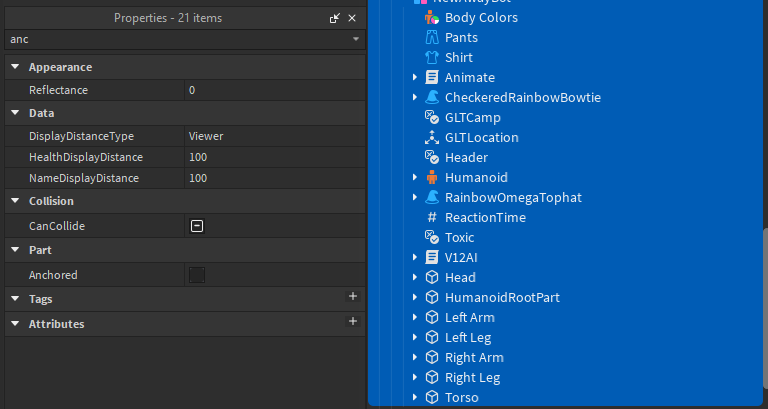This screenshot has height=409, width=768.
Task: Select the RainbowOmegaTophat item
Action: [512, 198]
